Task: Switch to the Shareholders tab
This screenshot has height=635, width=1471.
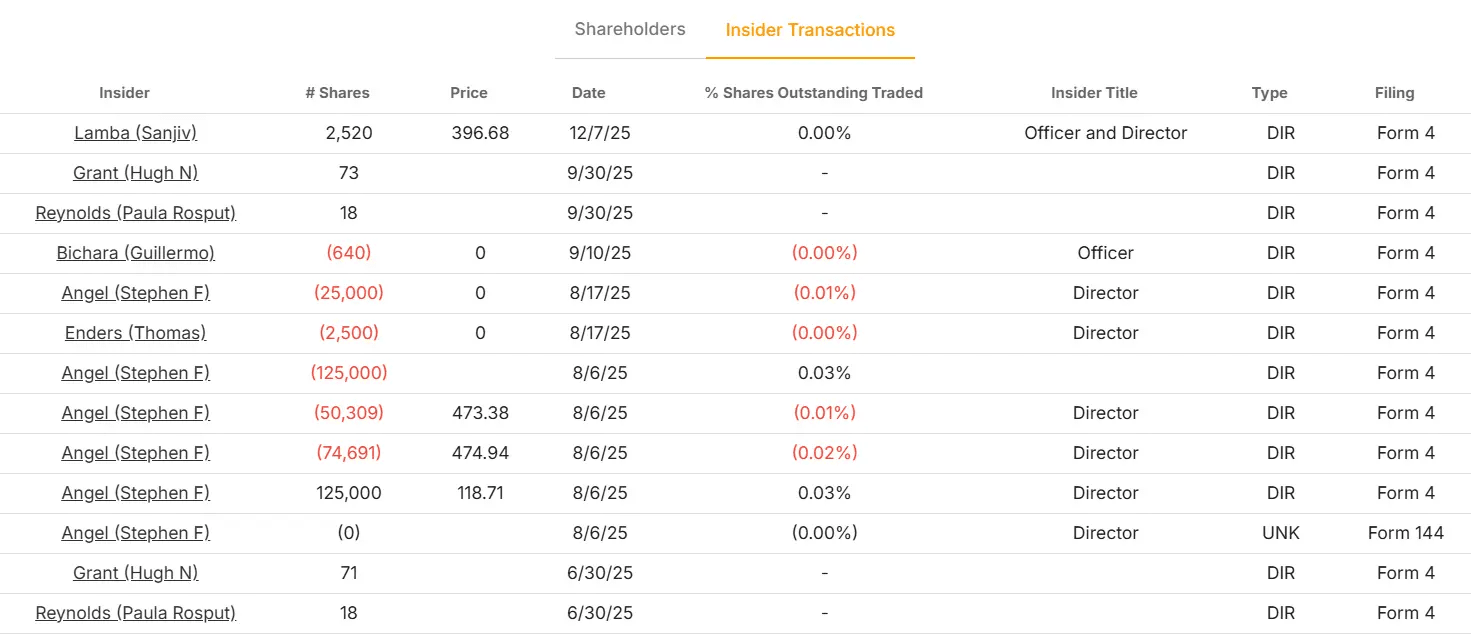Action: pyautogui.click(x=630, y=29)
